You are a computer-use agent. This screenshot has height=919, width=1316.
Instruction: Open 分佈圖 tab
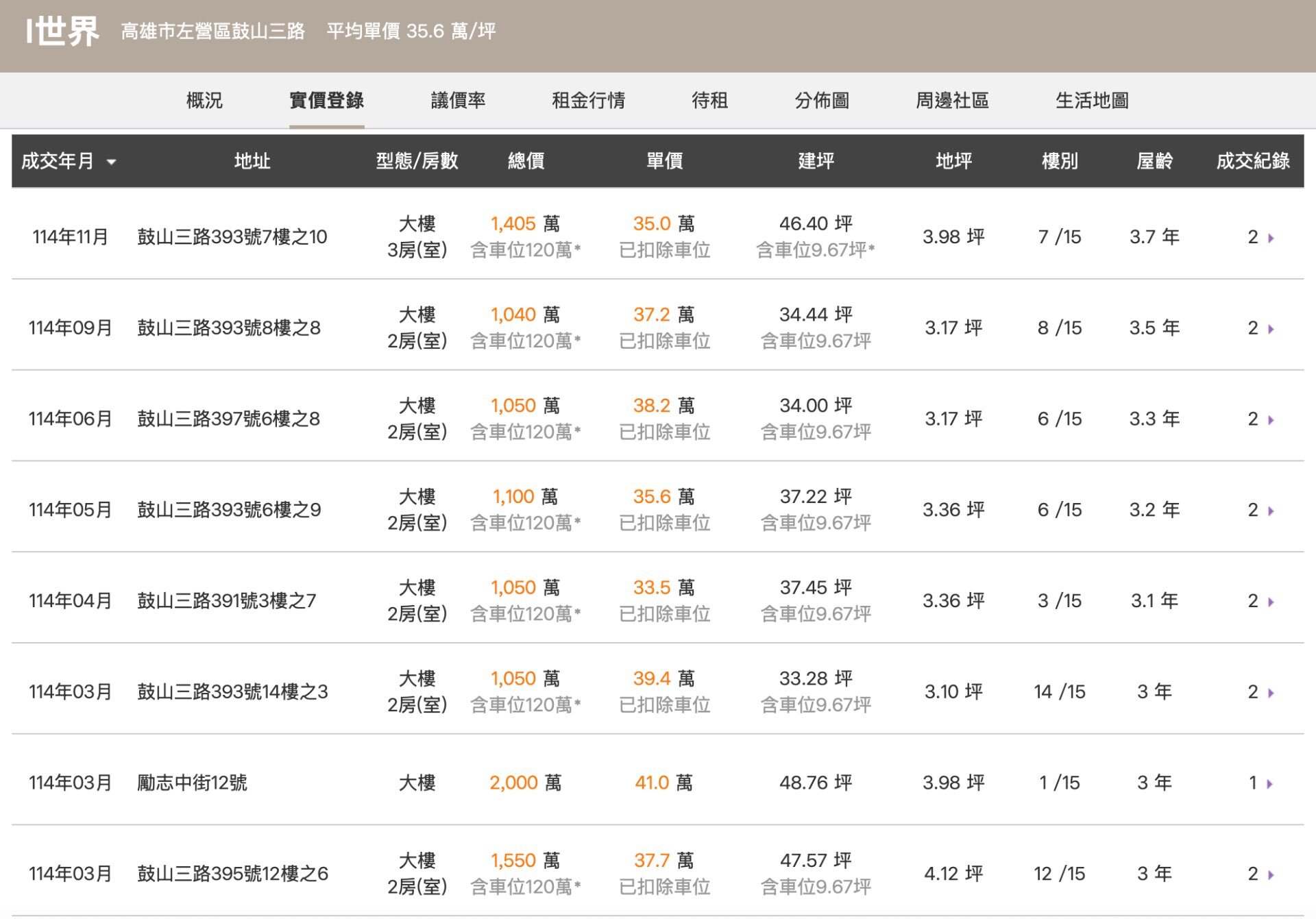[x=822, y=101]
